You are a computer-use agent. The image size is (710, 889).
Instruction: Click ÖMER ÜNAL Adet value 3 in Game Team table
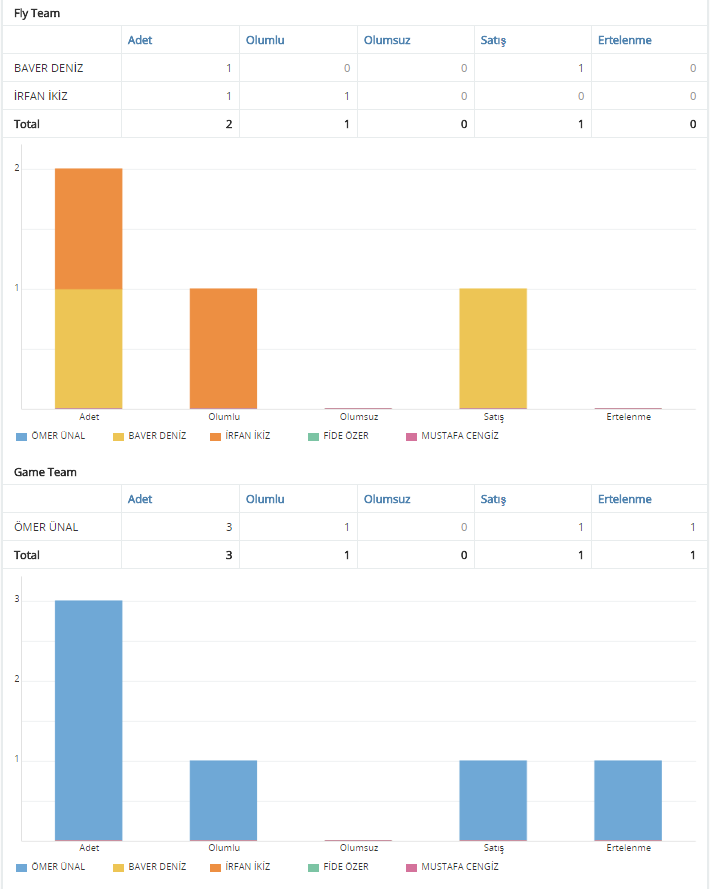[x=229, y=527]
